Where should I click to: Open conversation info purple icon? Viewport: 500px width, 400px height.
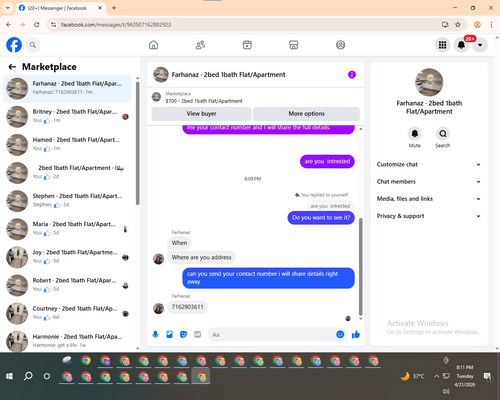coord(352,75)
